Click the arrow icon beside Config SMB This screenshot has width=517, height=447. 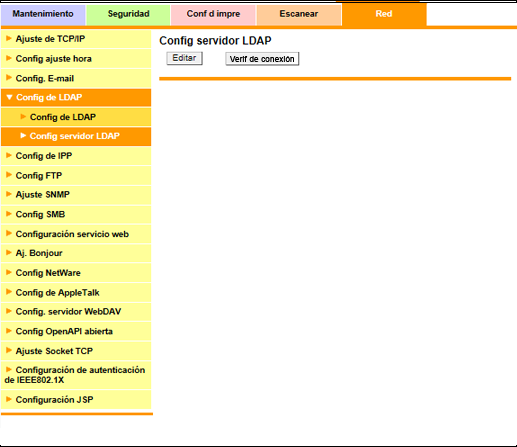[9, 214]
